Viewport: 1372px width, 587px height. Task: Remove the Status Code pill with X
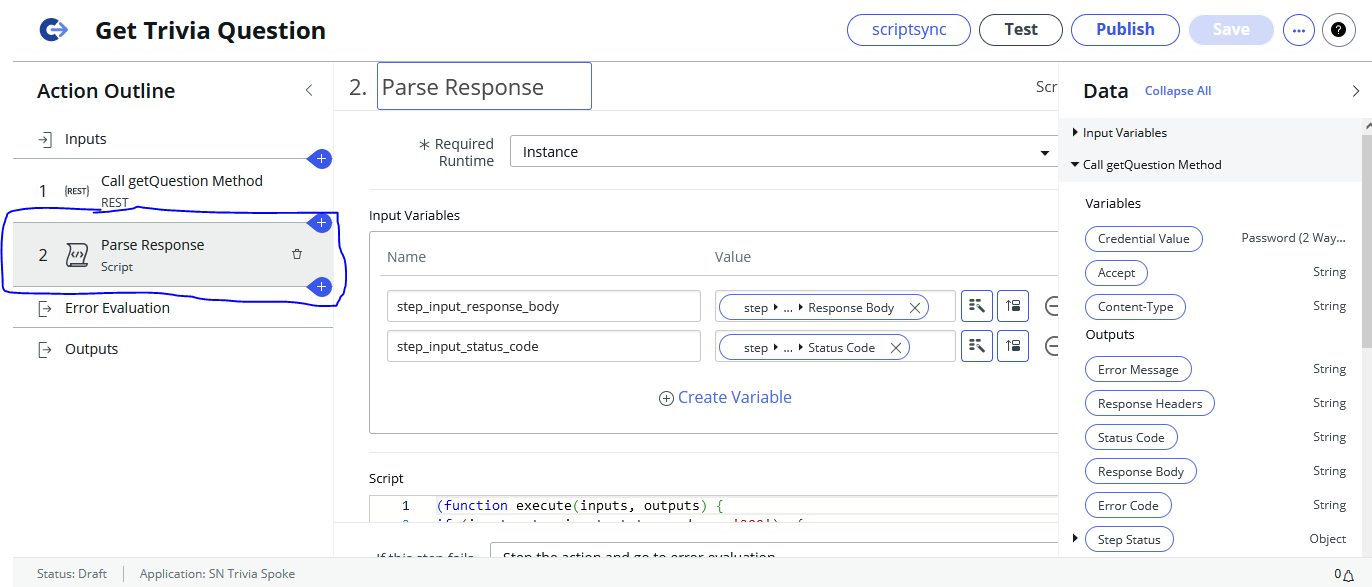coord(896,348)
